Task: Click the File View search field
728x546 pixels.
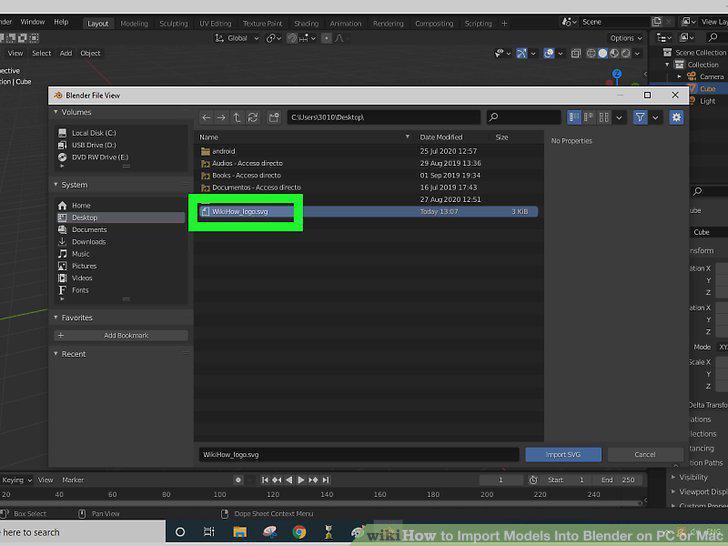Action: pos(524,117)
